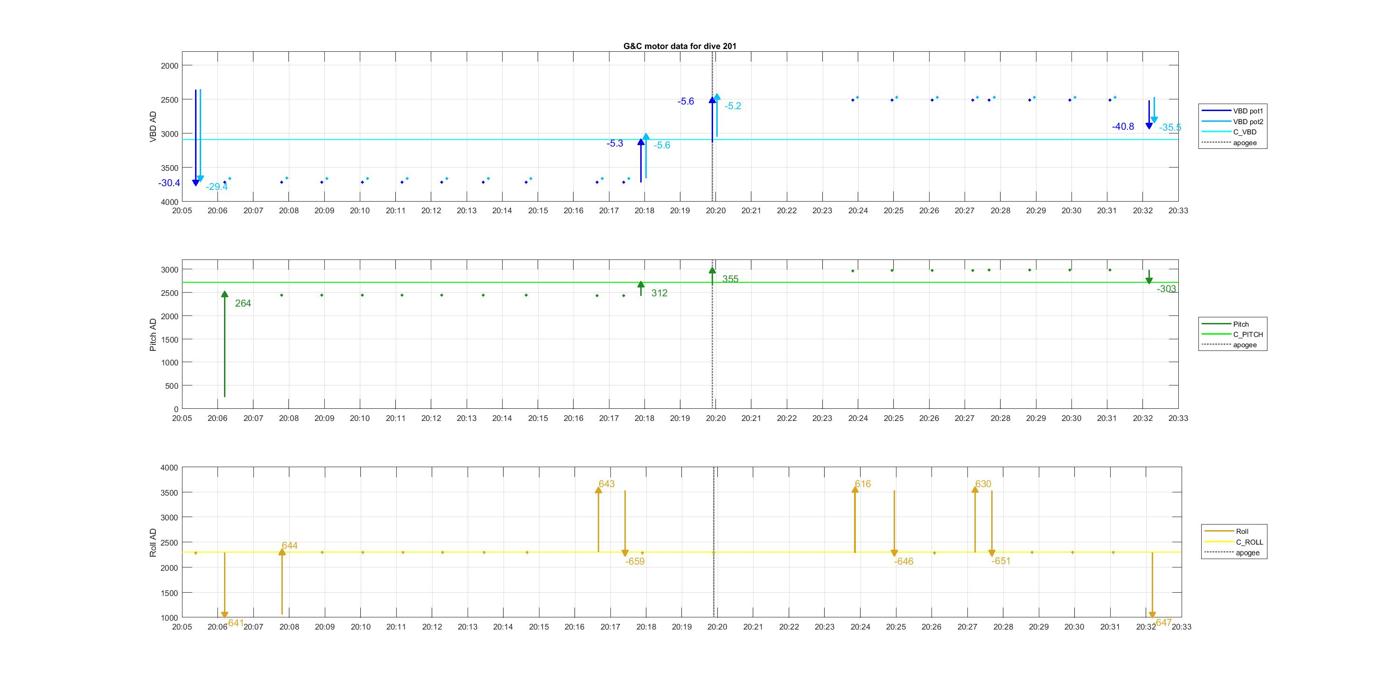Click the '20:33' tick label under the Roll plot

[x=1181, y=627]
